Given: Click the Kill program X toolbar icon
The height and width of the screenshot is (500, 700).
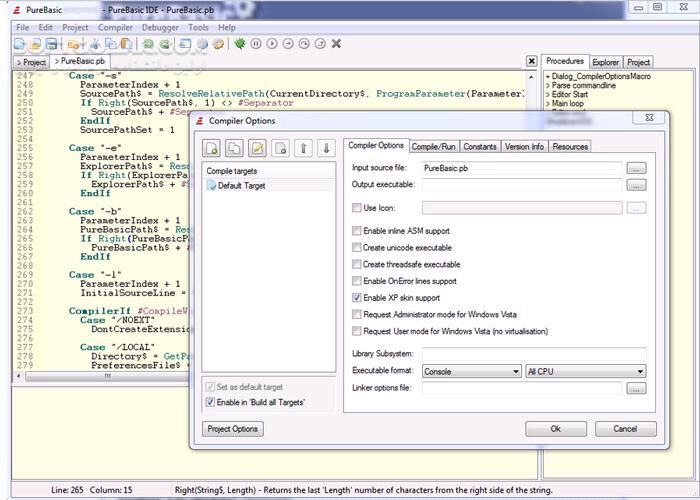Looking at the screenshot, I should 335,44.
